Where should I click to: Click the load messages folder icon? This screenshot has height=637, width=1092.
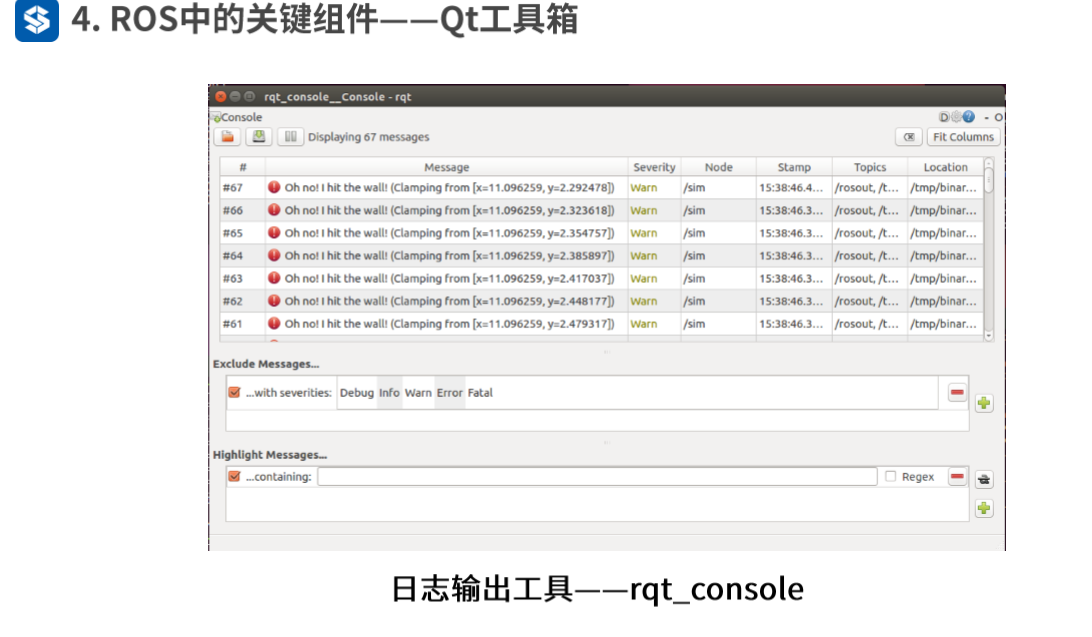tap(228, 136)
